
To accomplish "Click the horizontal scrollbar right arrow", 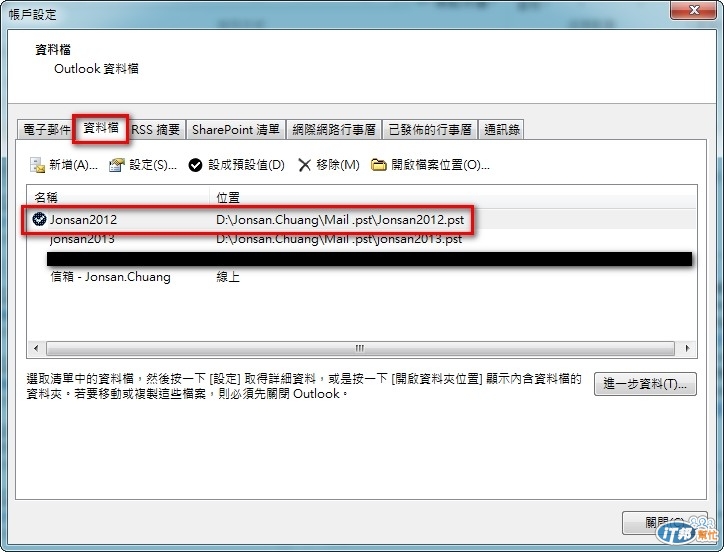I will coord(687,348).
